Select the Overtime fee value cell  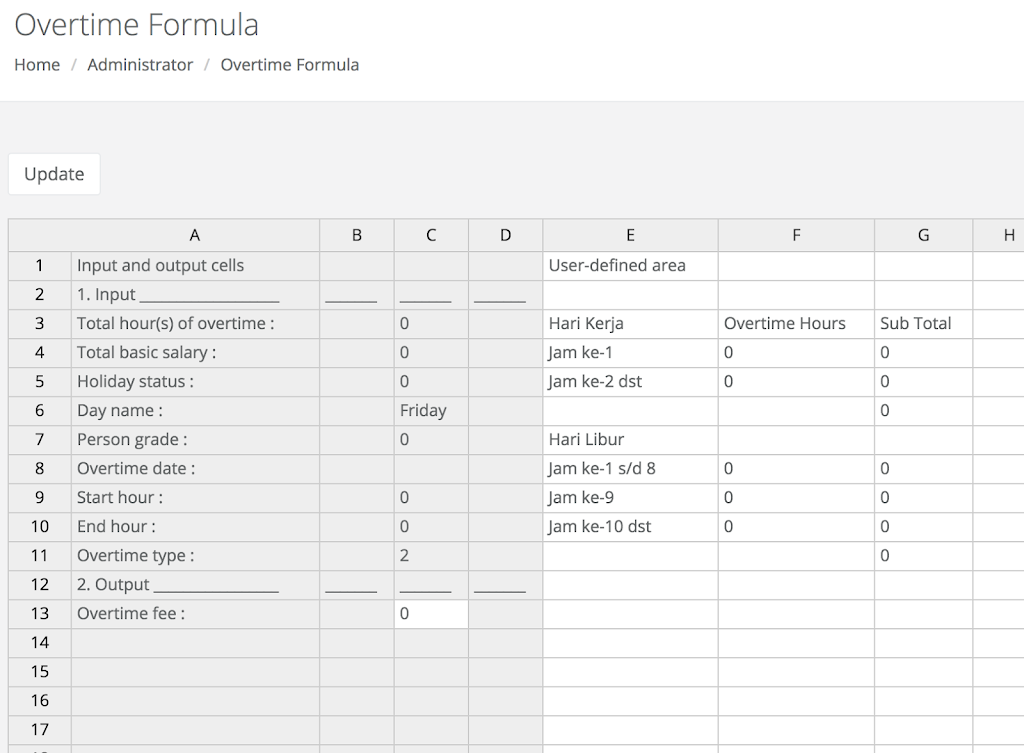(x=431, y=613)
